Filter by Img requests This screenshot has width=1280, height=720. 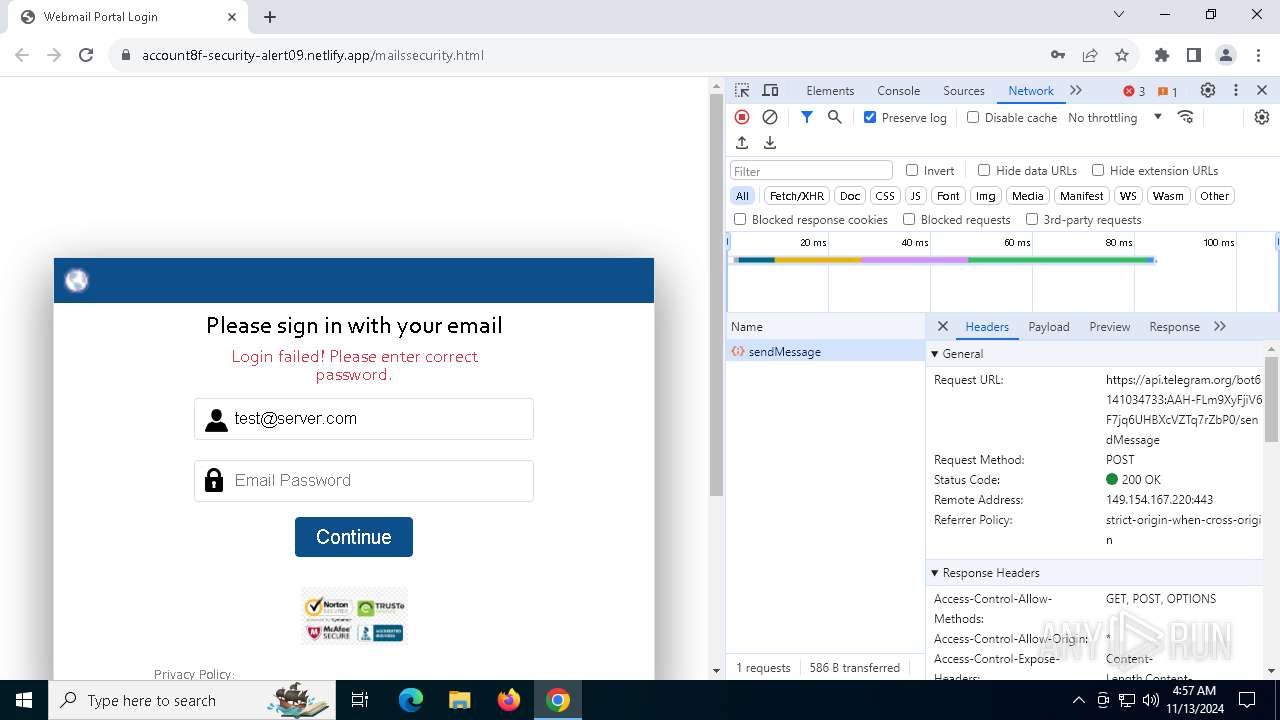pos(986,196)
